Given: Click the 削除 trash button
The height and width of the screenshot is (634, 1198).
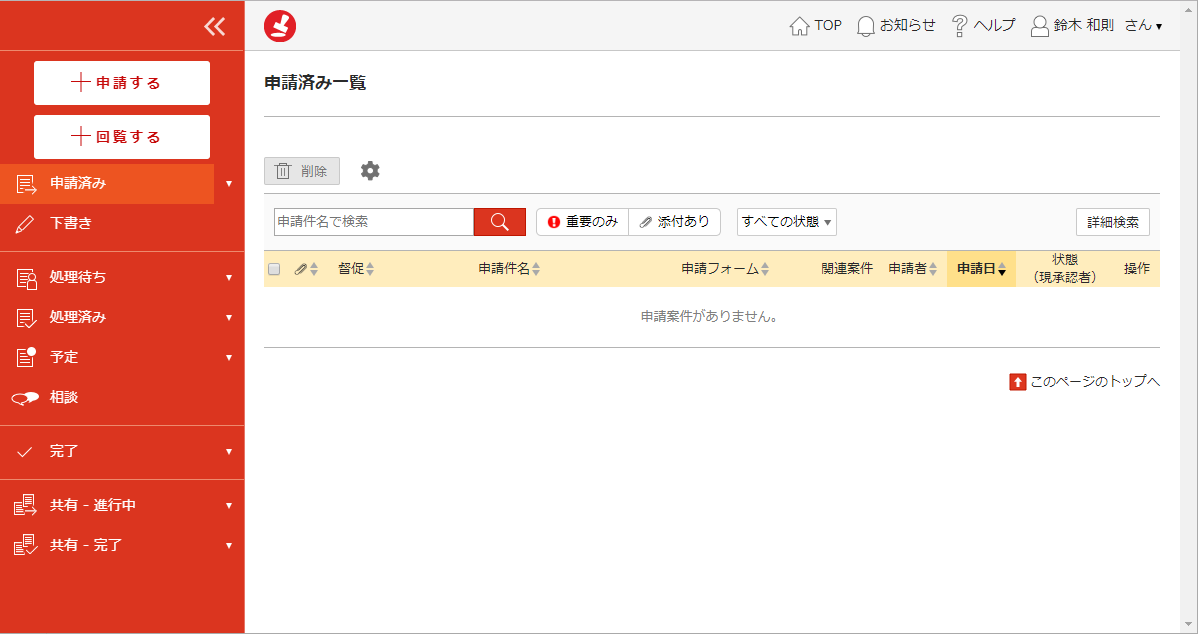Looking at the screenshot, I should (x=302, y=171).
